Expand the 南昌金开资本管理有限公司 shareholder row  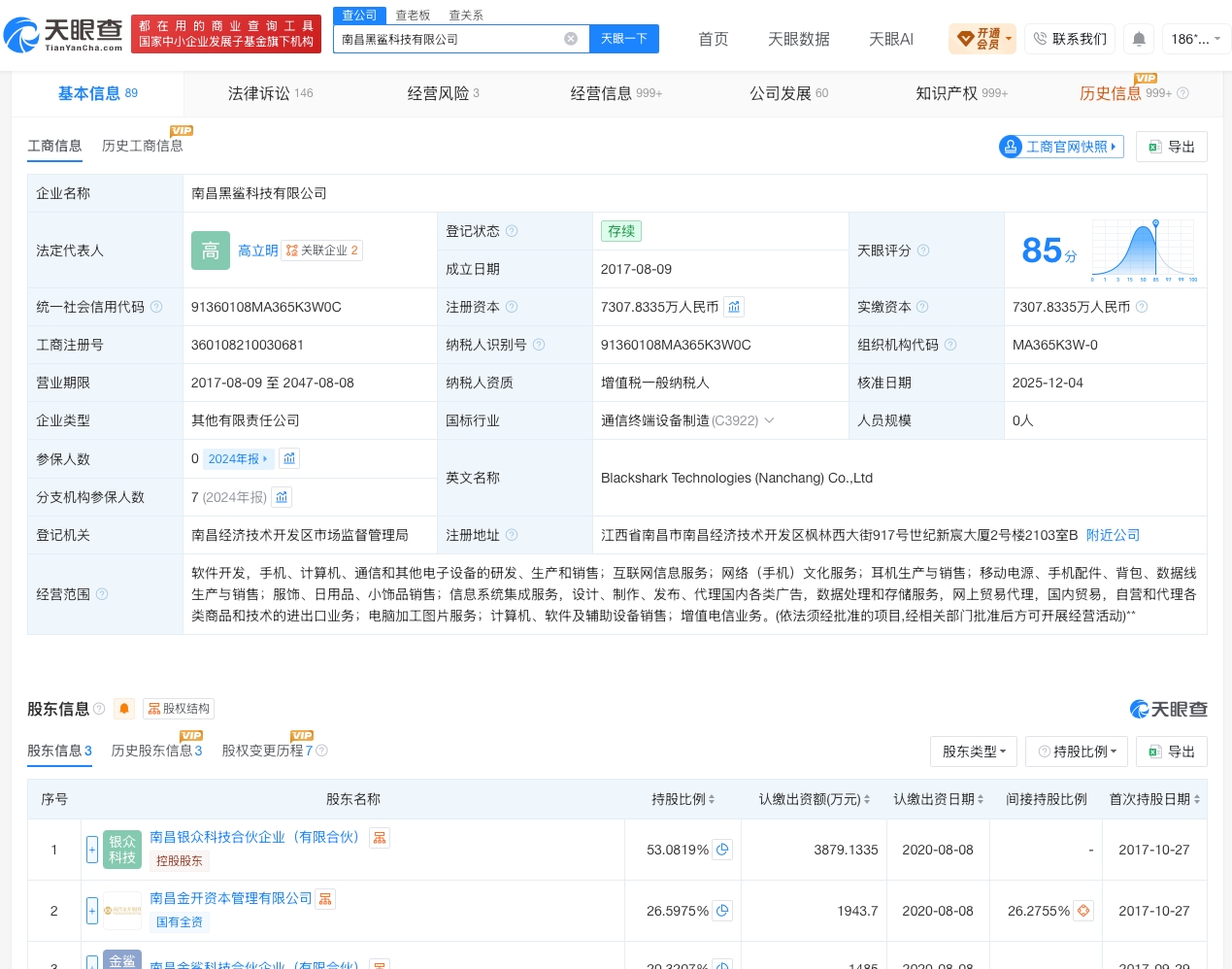coord(92,911)
